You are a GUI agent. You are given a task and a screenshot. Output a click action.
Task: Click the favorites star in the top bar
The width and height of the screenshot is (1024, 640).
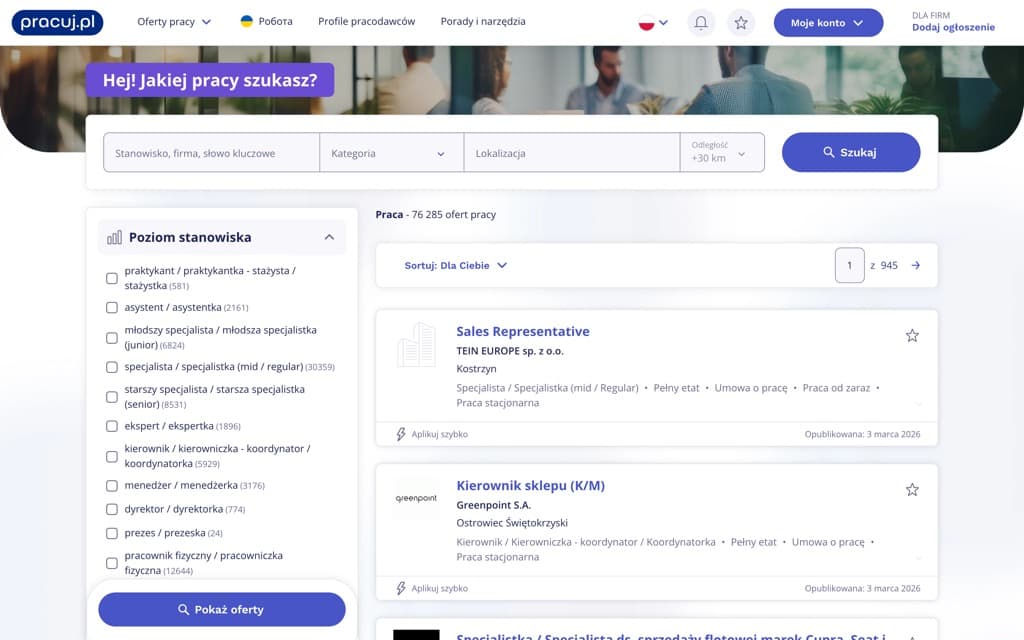click(741, 22)
